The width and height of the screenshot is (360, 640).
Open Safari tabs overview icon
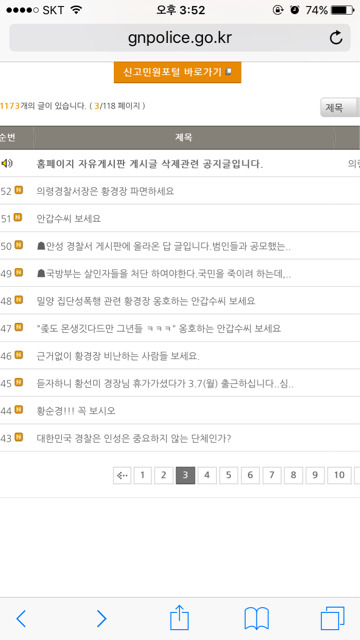332,618
